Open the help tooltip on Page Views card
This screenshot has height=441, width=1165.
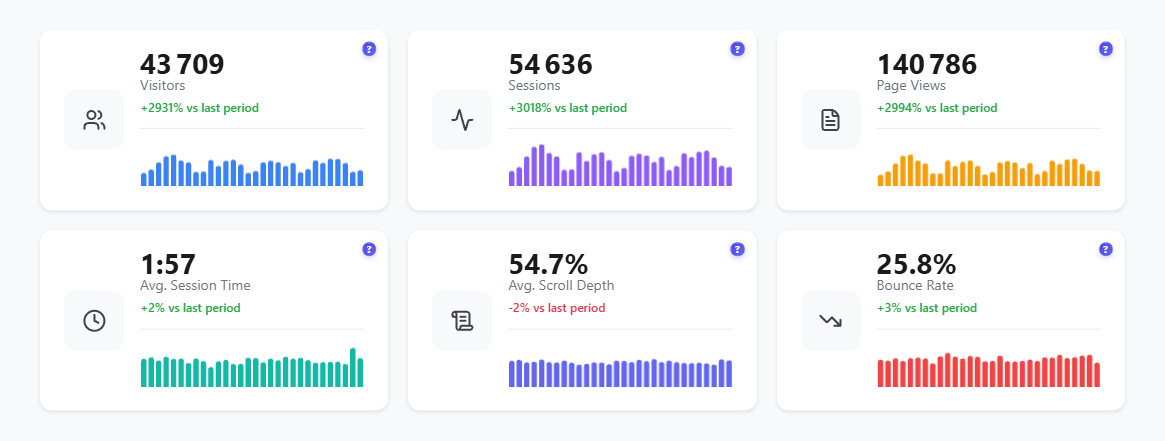click(x=1106, y=49)
